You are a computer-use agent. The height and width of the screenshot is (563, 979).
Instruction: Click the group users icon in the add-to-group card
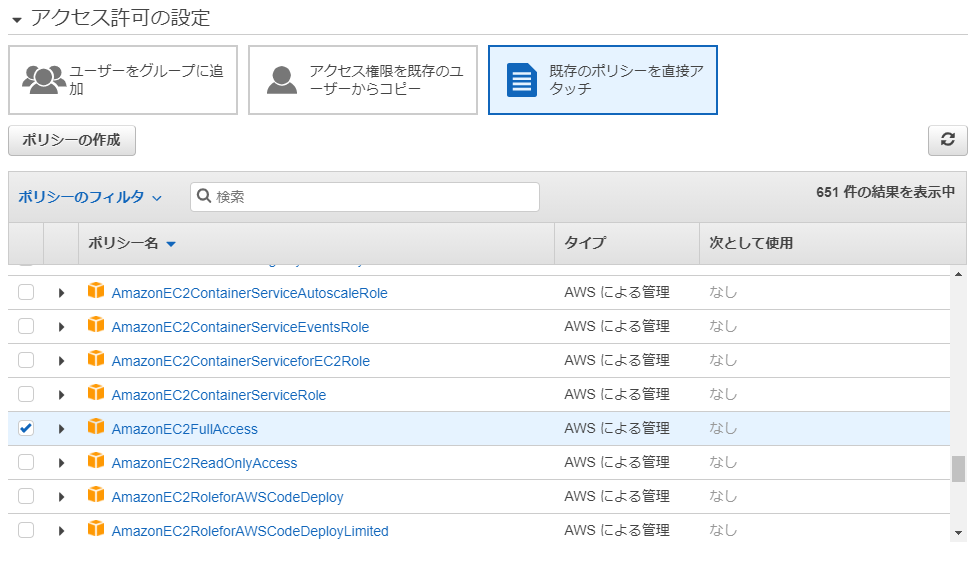pos(44,80)
